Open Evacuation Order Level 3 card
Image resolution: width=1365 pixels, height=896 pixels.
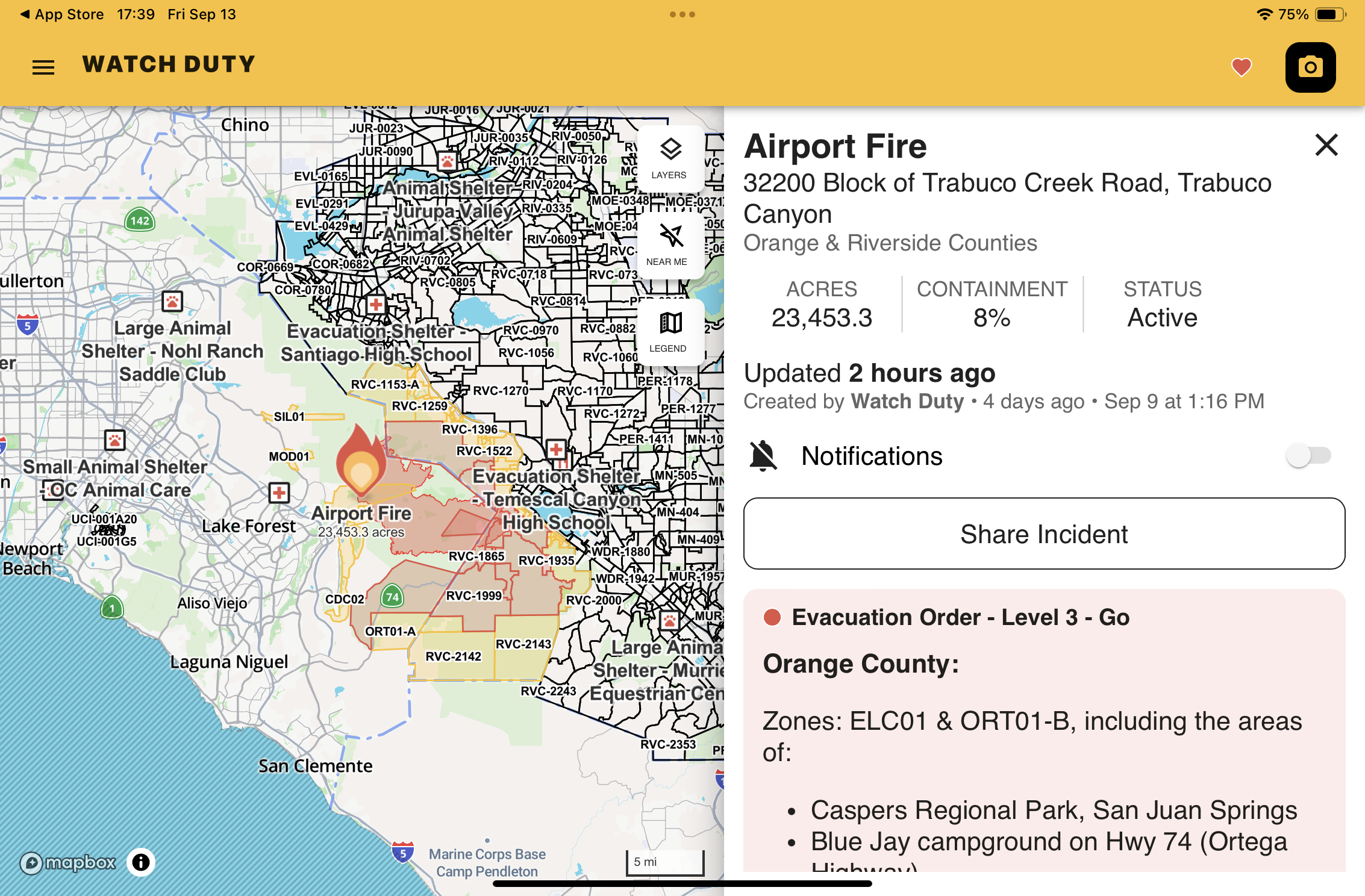pos(960,617)
